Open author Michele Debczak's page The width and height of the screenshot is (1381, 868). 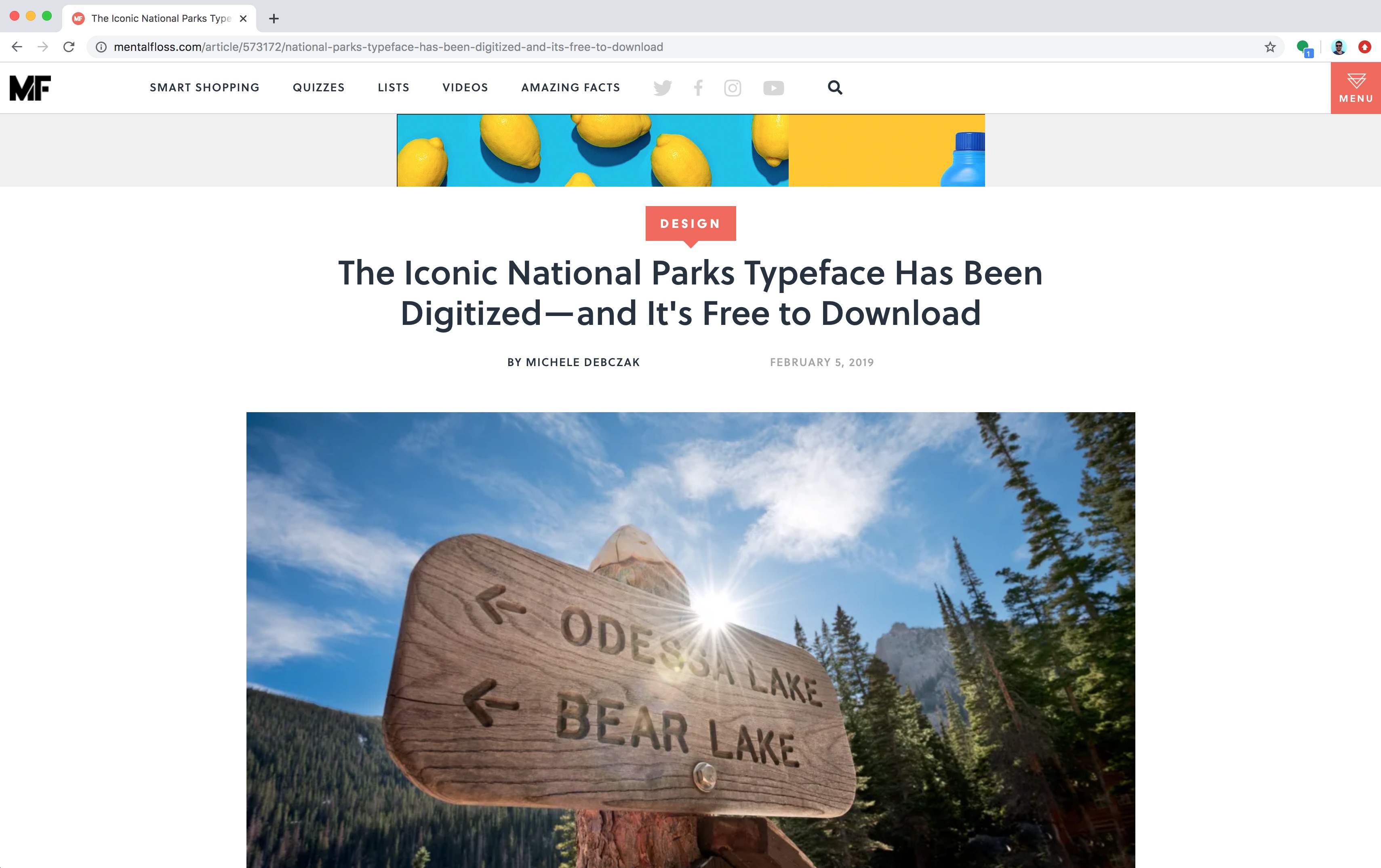tap(573, 362)
